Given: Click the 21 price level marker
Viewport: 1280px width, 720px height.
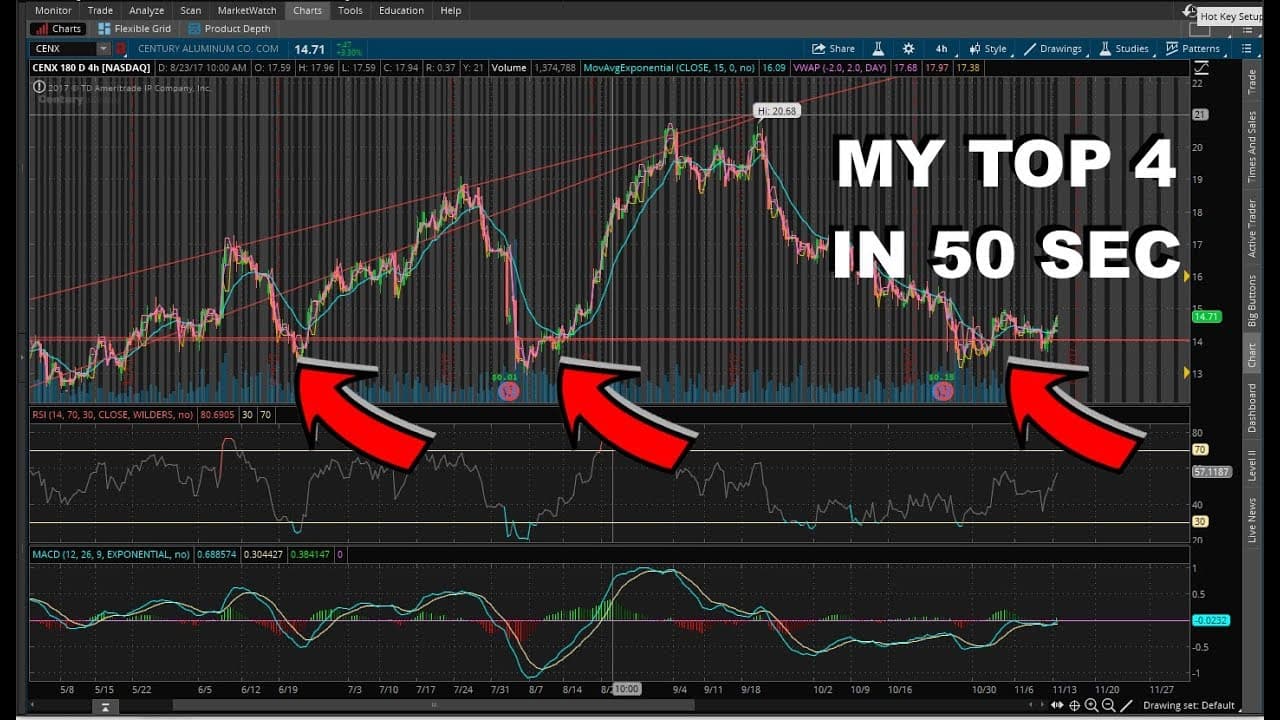Looking at the screenshot, I should pos(1201,115).
